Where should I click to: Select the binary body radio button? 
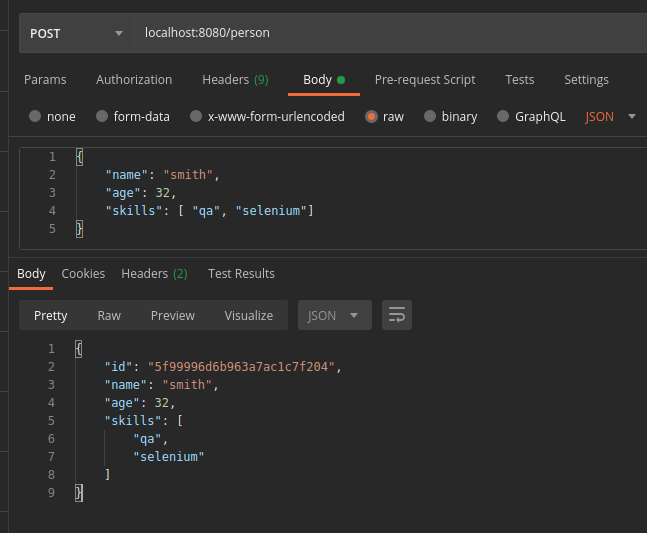click(x=430, y=116)
